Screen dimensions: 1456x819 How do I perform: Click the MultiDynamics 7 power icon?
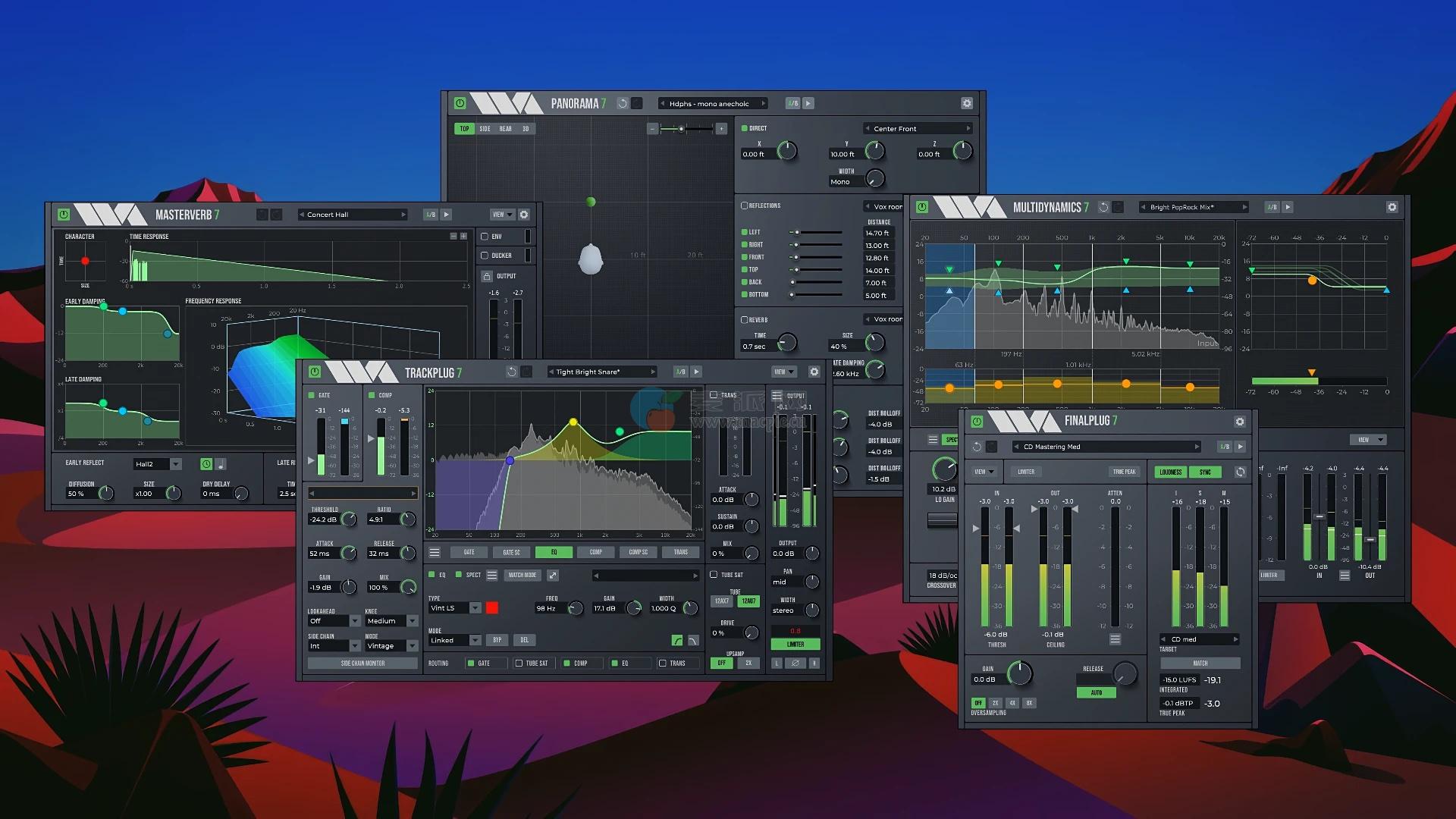coord(922,207)
